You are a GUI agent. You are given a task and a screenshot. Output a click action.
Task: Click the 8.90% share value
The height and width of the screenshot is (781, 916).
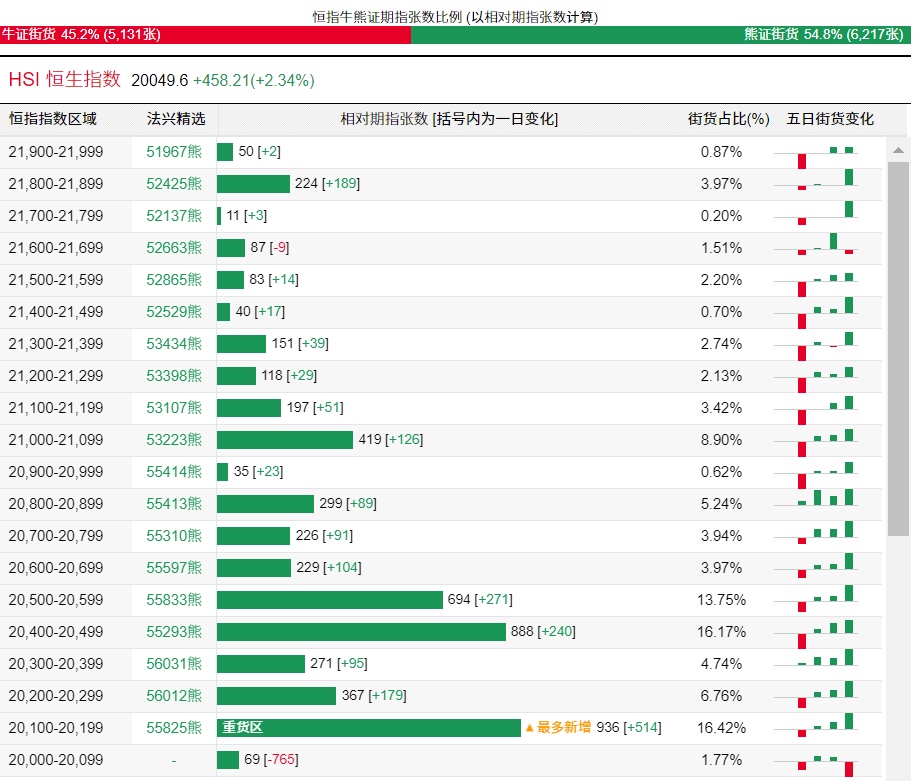click(x=721, y=440)
